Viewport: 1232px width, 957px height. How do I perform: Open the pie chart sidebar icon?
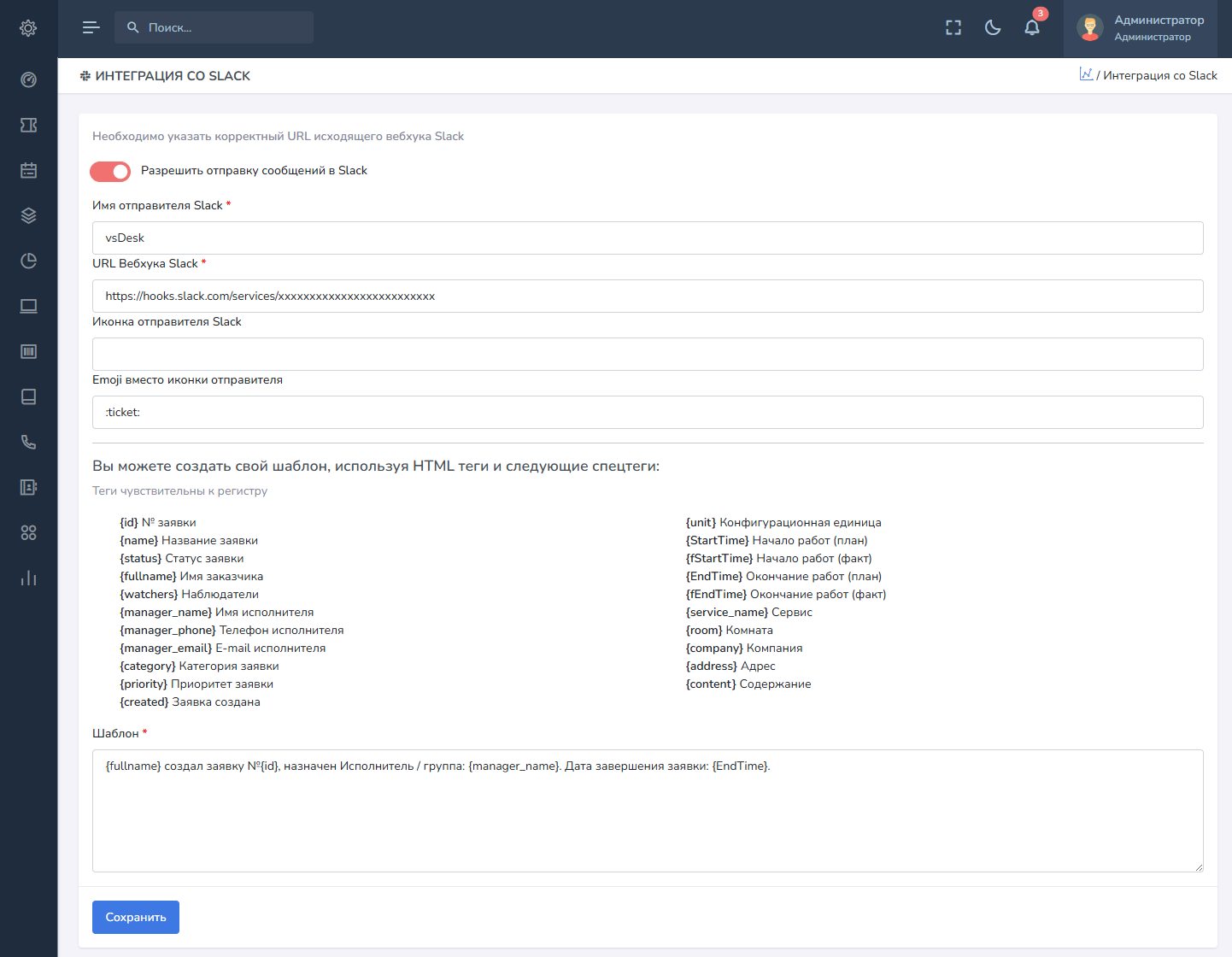(28, 261)
